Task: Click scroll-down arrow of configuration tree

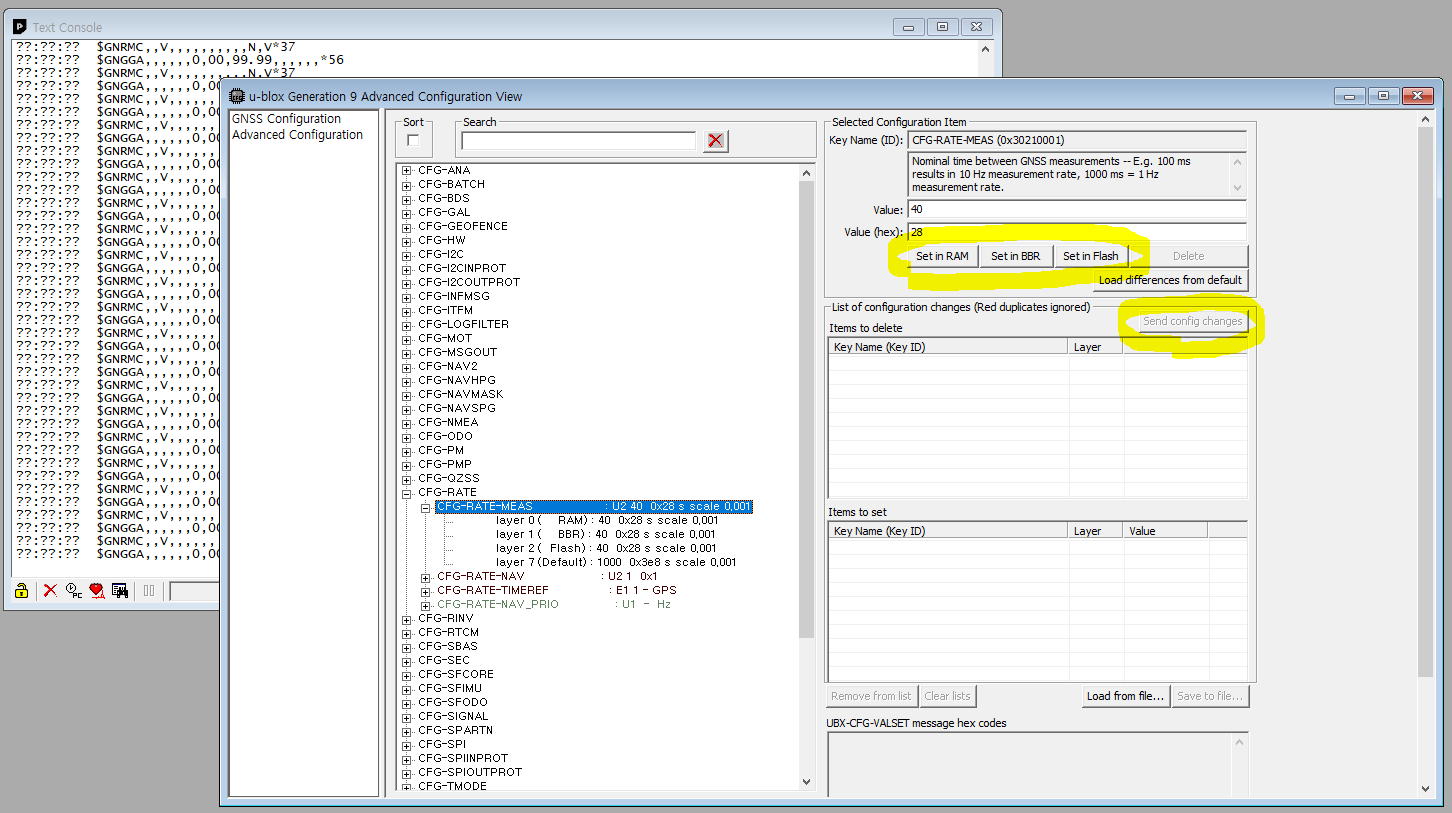Action: tap(807, 782)
